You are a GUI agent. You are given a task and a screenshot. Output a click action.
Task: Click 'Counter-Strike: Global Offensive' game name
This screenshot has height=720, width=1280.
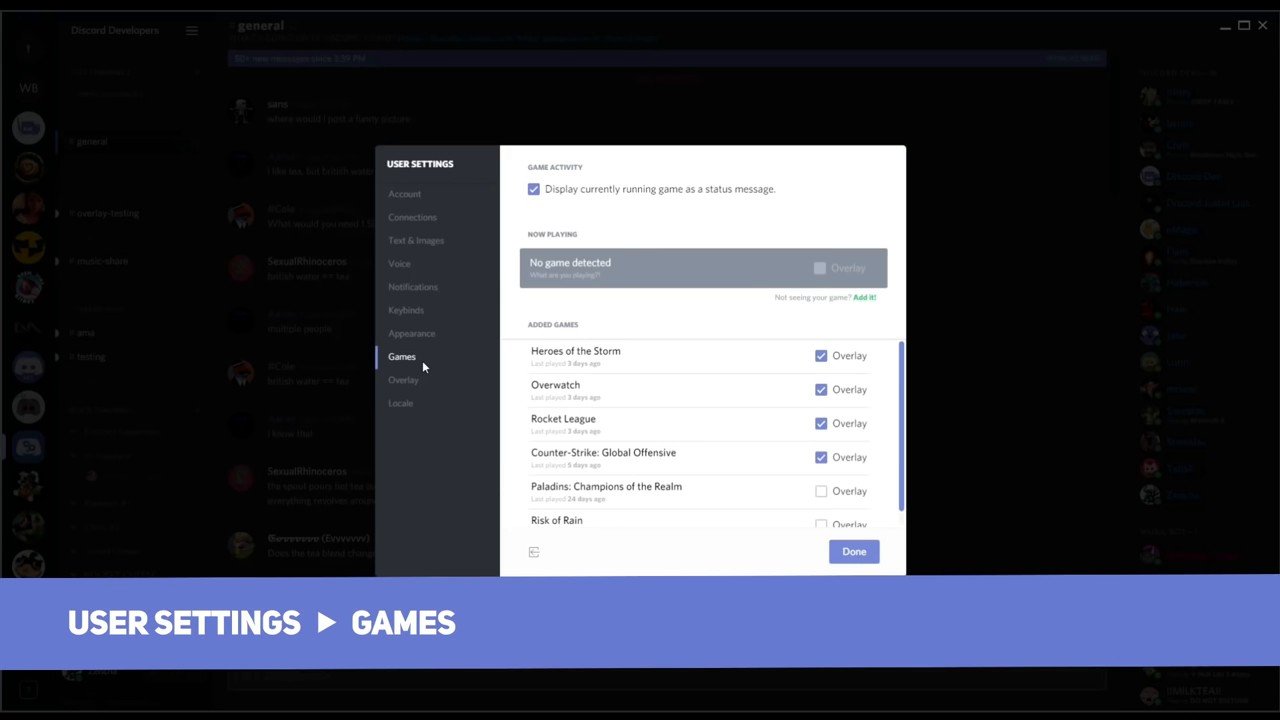point(603,453)
